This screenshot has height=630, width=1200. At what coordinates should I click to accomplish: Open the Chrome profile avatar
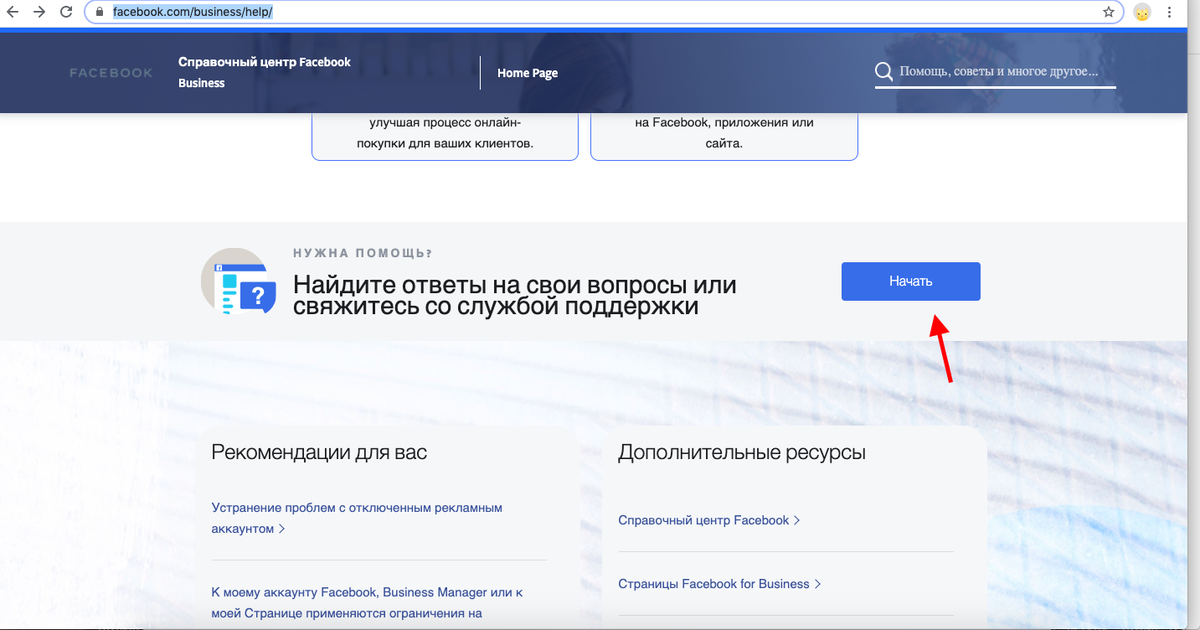[x=1142, y=13]
